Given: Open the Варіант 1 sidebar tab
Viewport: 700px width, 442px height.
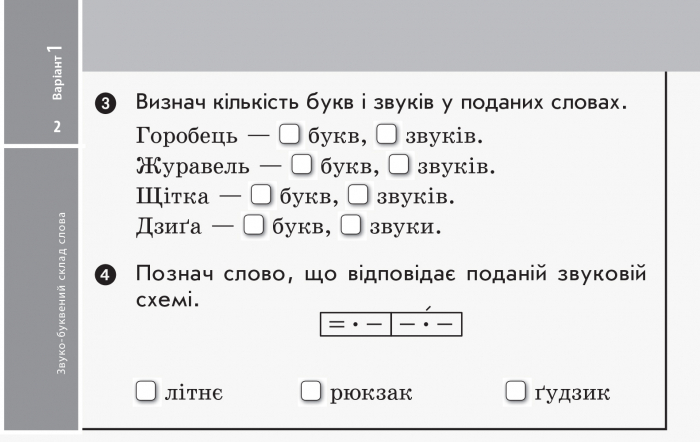Looking at the screenshot, I should [57, 72].
